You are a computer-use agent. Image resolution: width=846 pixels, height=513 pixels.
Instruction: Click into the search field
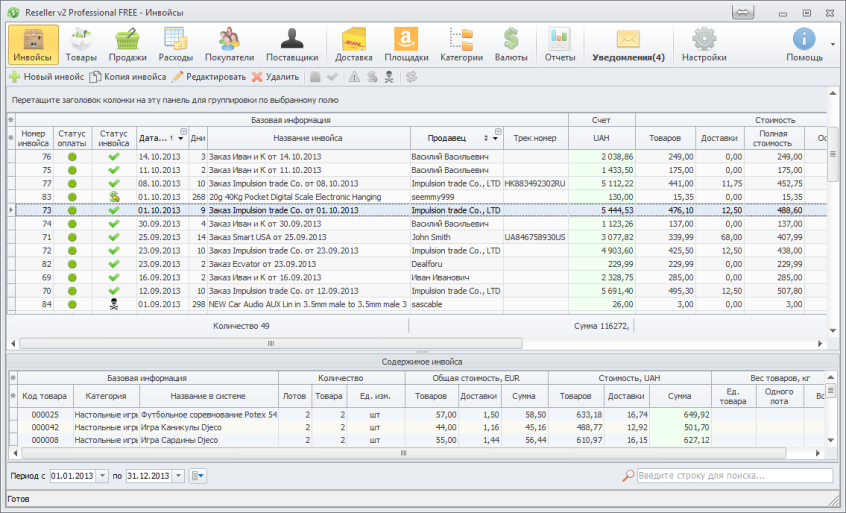click(x=733, y=476)
